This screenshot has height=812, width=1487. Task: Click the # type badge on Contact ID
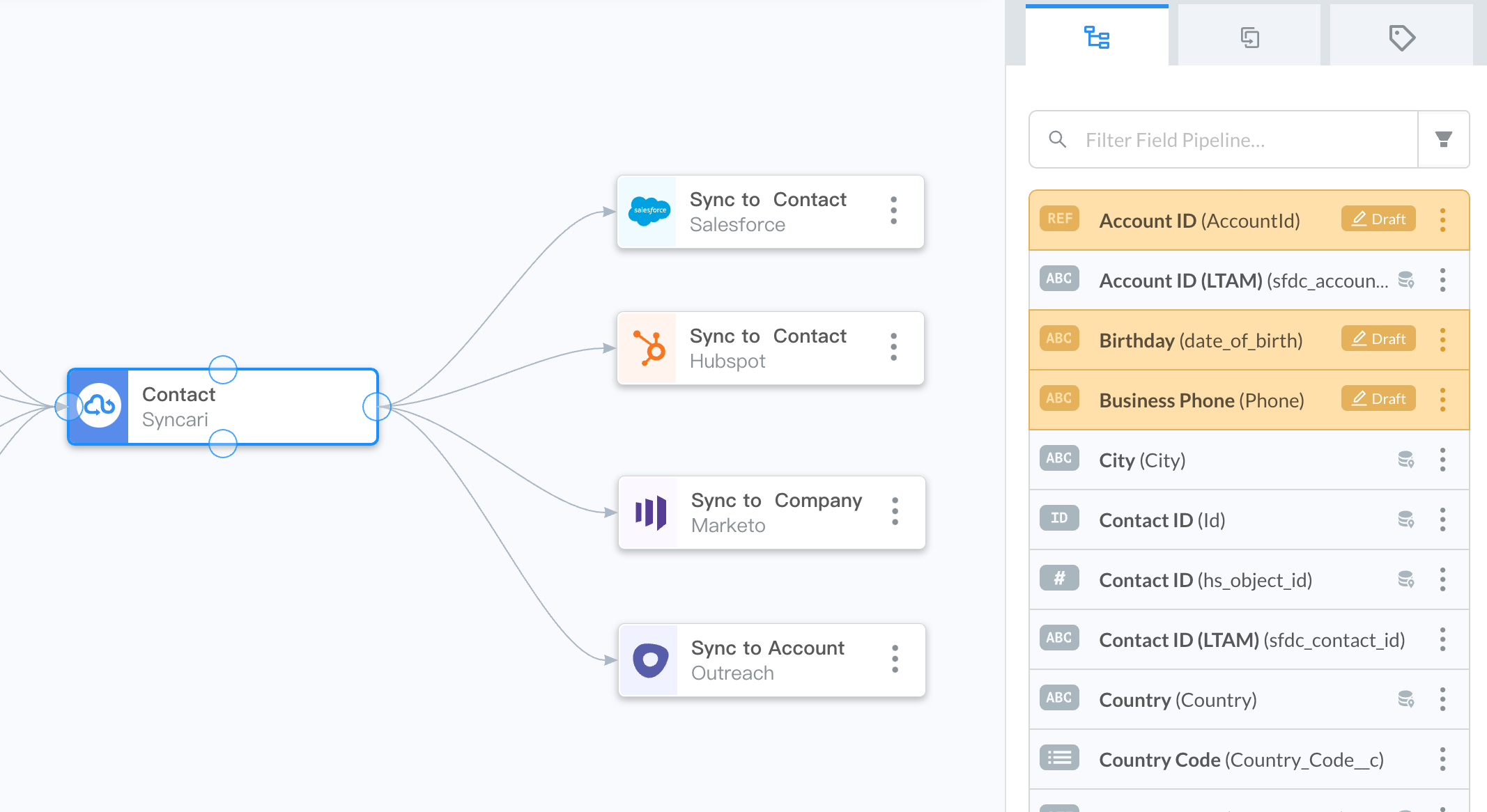pyautogui.click(x=1059, y=578)
